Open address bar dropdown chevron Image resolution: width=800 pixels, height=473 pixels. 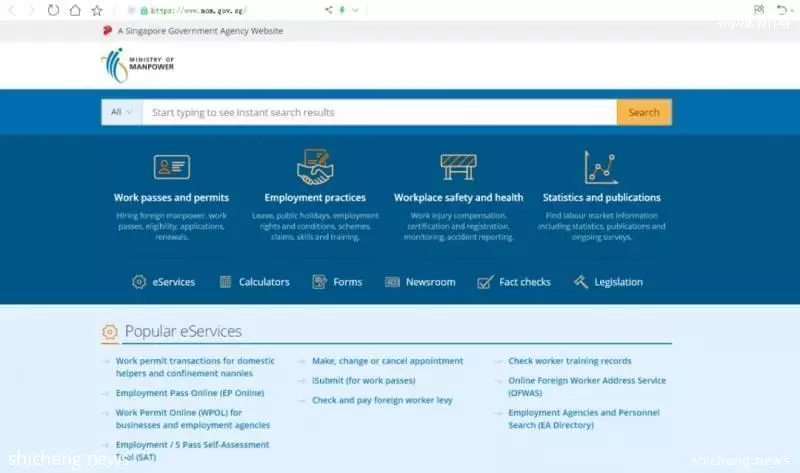(x=356, y=10)
